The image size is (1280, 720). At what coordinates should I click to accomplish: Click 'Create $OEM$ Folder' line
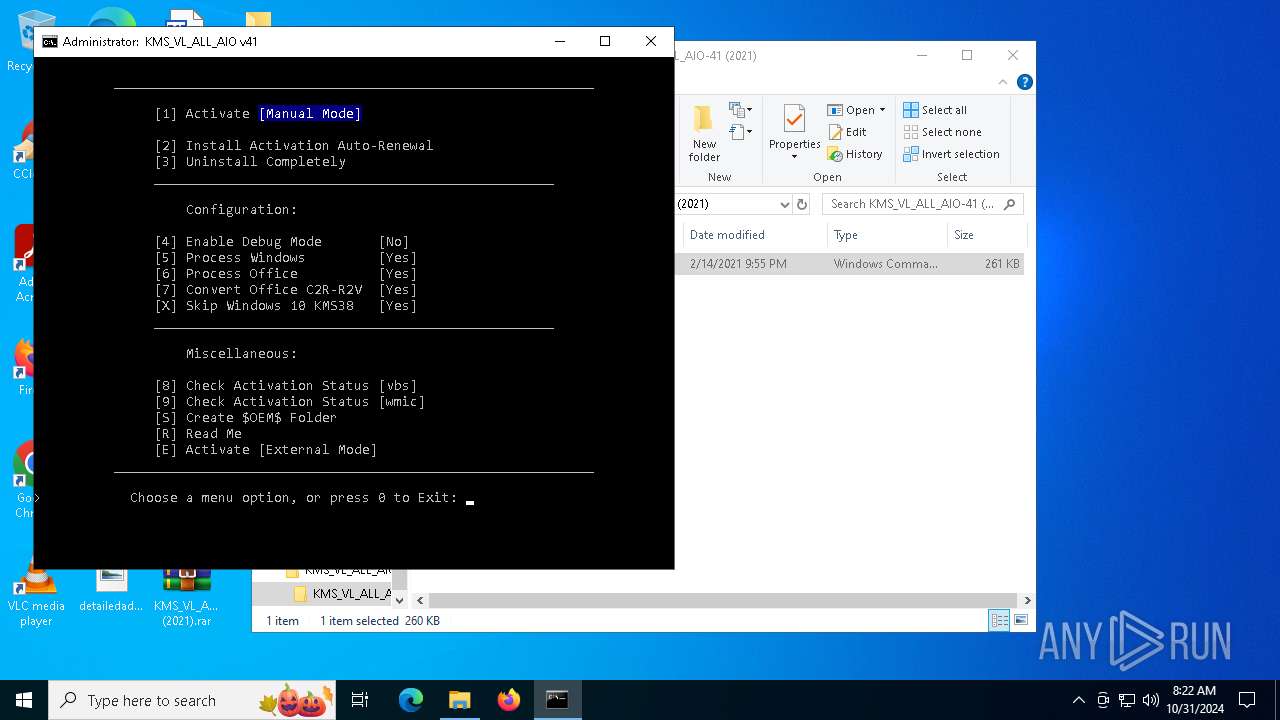246,418
